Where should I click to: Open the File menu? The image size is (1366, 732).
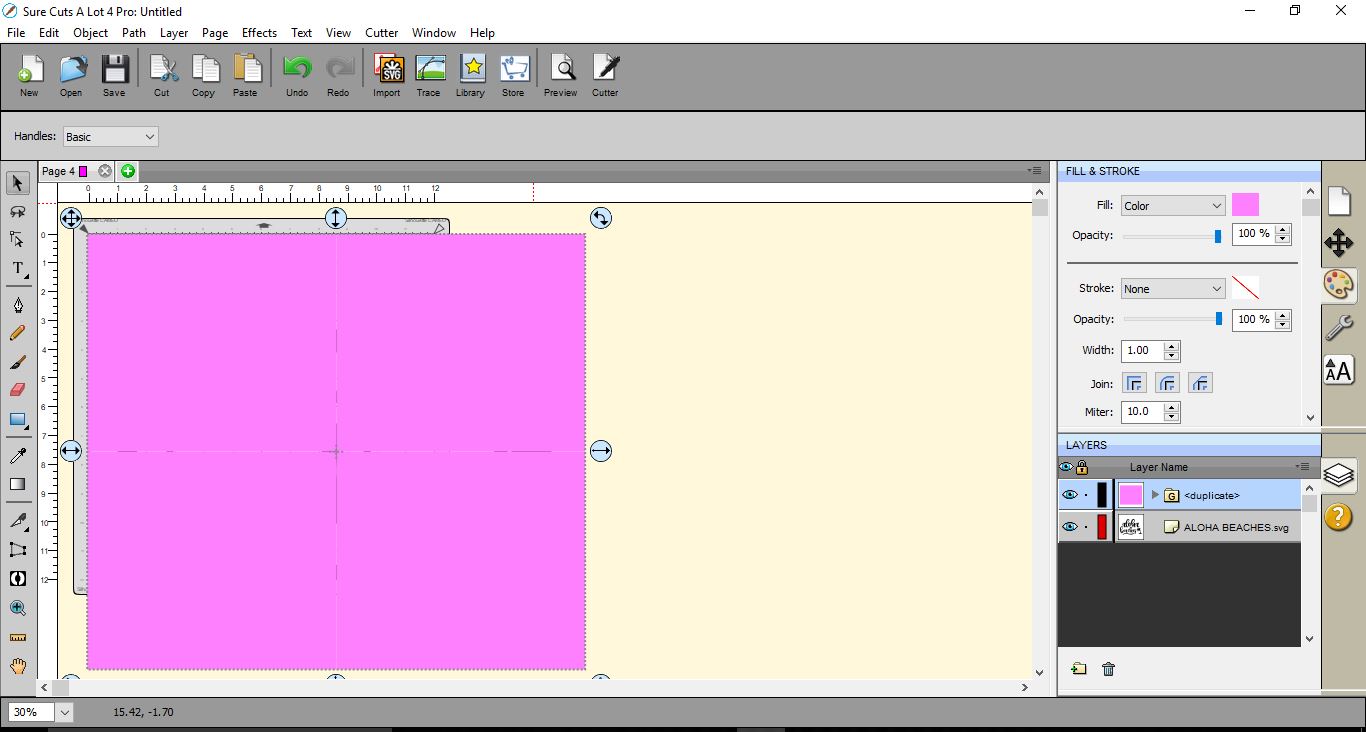pyautogui.click(x=16, y=33)
